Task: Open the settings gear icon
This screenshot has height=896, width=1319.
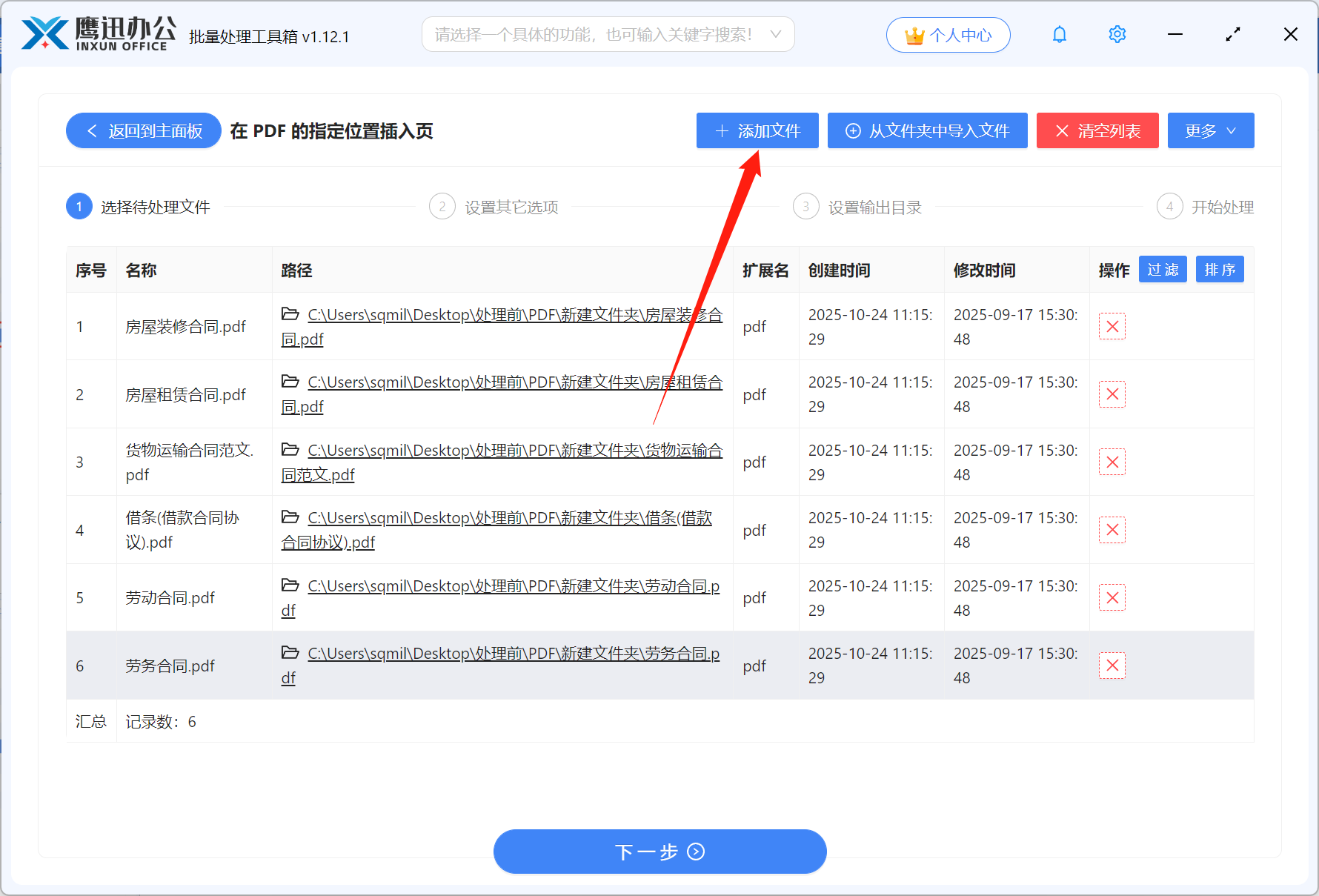Action: point(1117,34)
